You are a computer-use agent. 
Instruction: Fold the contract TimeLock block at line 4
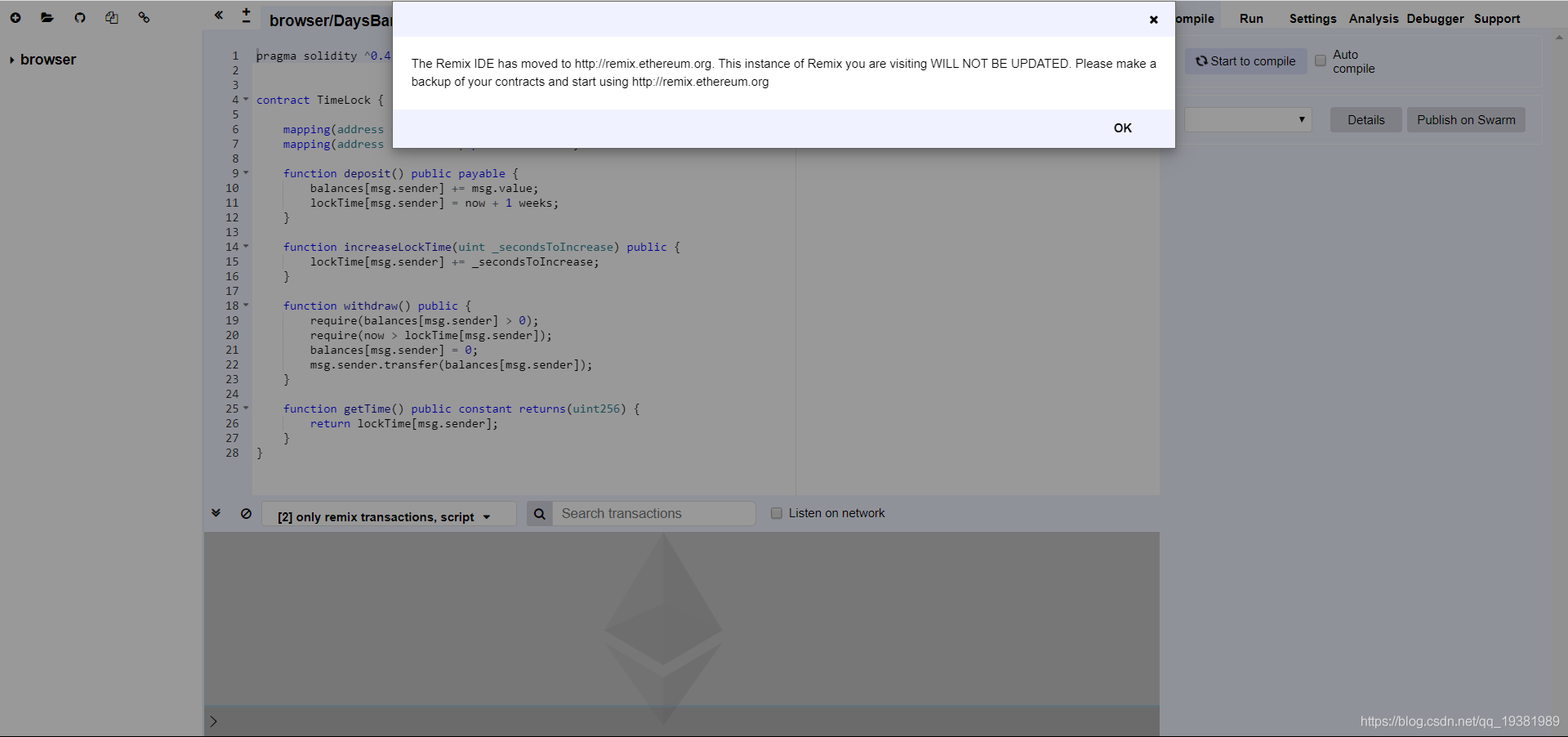pos(246,99)
